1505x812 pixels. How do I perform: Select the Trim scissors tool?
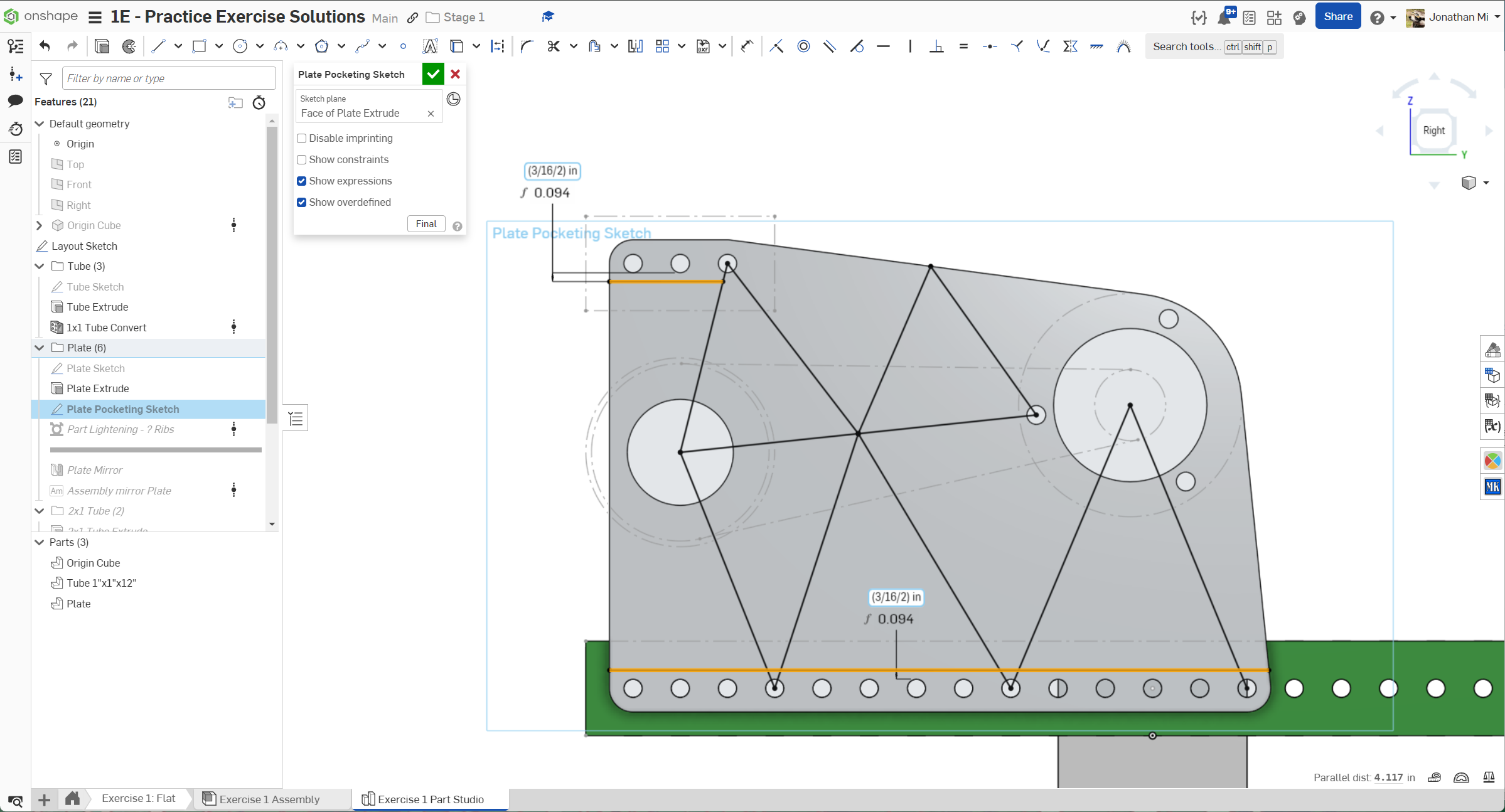[553, 46]
